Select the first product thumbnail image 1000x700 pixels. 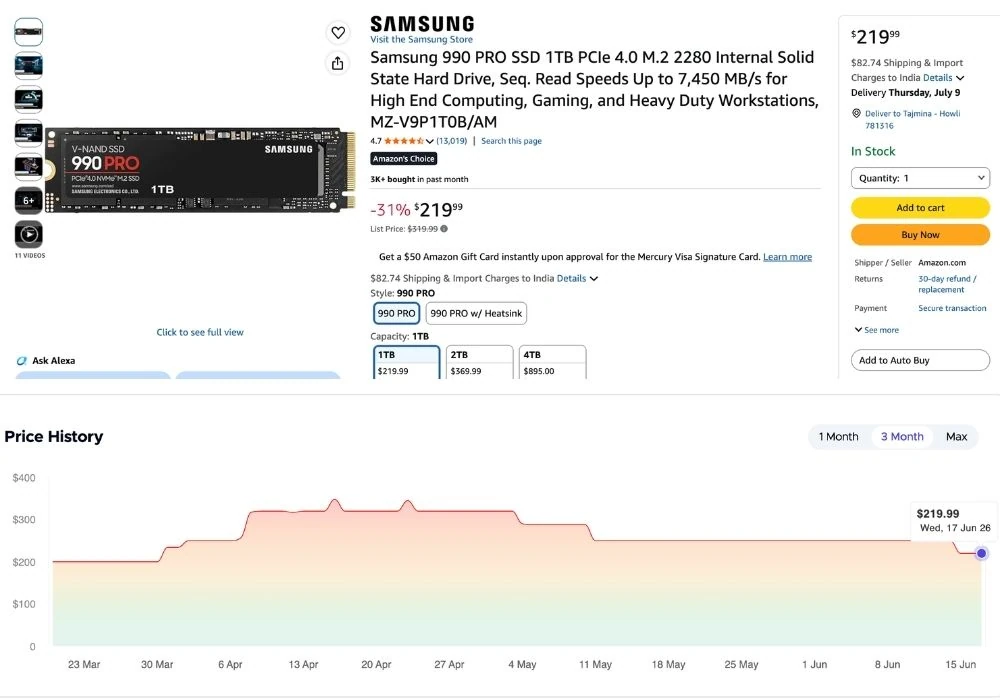coord(29,31)
